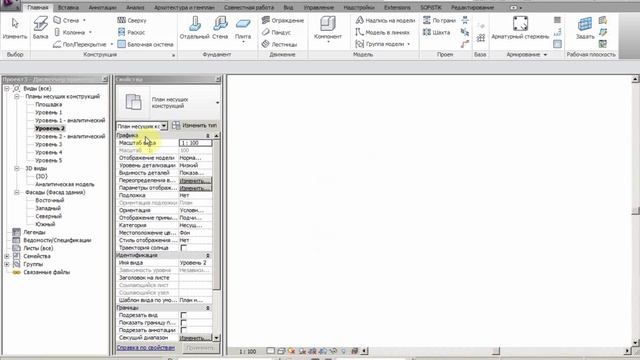The height and width of the screenshot is (360, 640).
Task: Expand the Армирование panel dropdown
Action: 545,54
